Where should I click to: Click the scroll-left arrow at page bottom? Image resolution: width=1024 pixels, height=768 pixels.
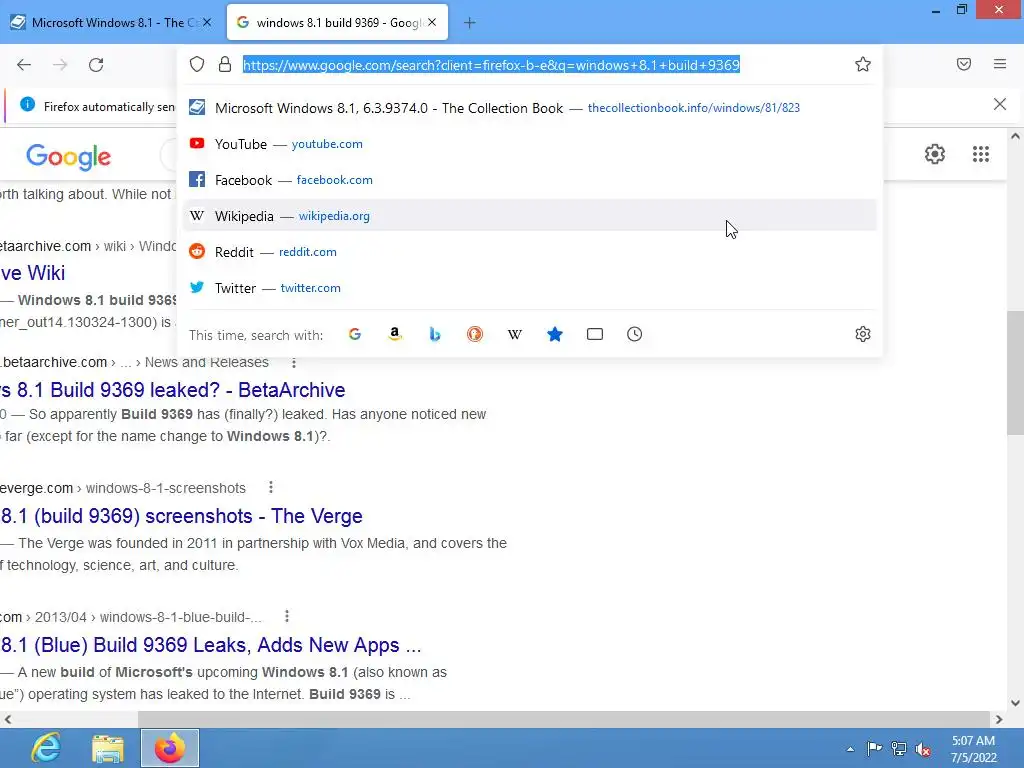[8, 719]
